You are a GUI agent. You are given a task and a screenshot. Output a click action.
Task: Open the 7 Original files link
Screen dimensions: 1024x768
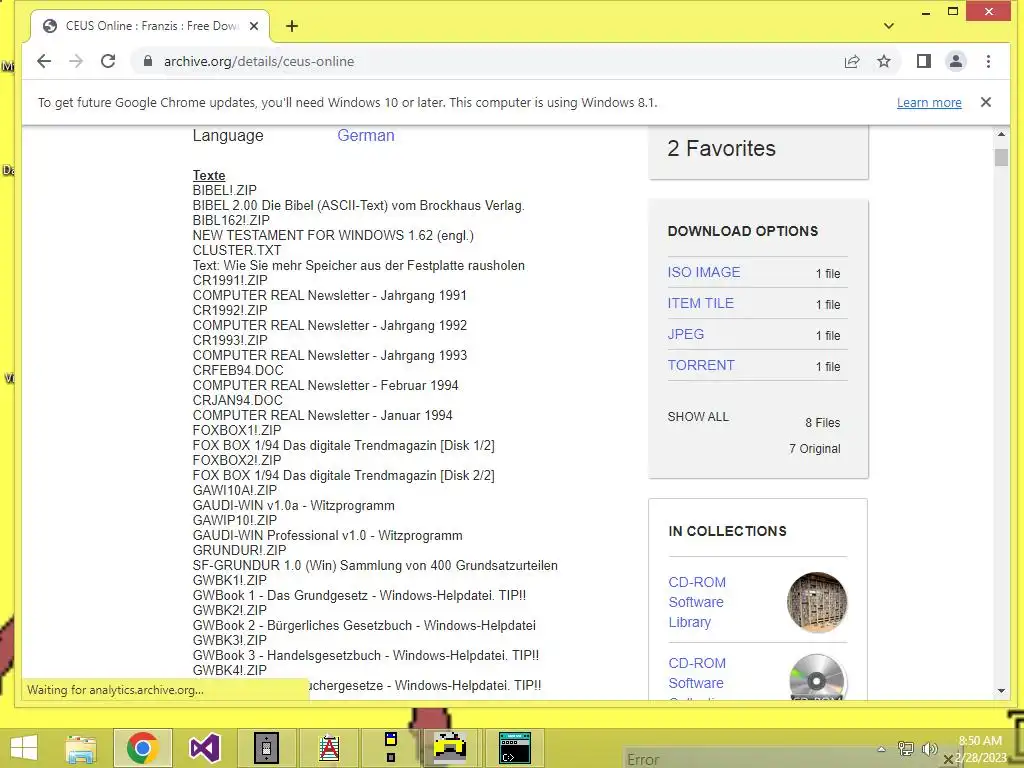tap(814, 449)
